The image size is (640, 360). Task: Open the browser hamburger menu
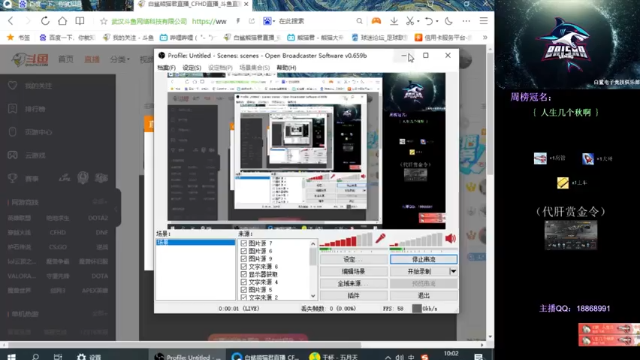pyautogui.click(x=484, y=21)
